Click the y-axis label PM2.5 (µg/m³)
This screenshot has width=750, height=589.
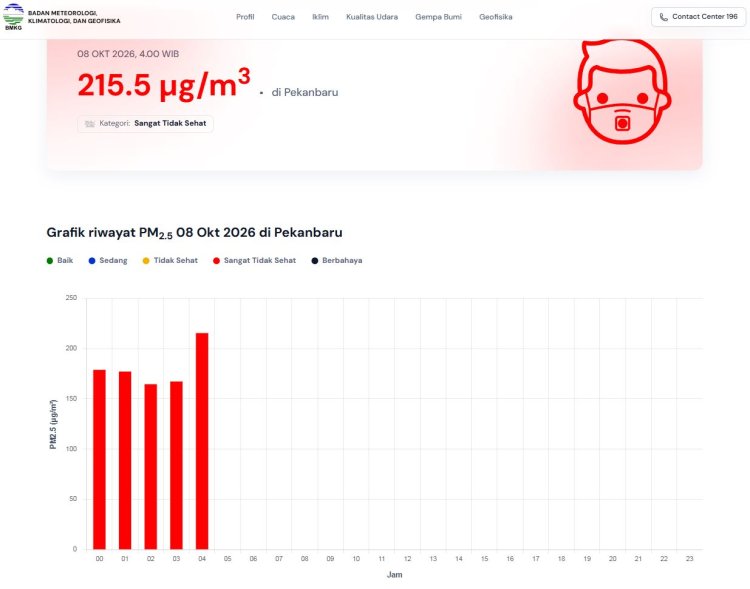click(x=53, y=424)
